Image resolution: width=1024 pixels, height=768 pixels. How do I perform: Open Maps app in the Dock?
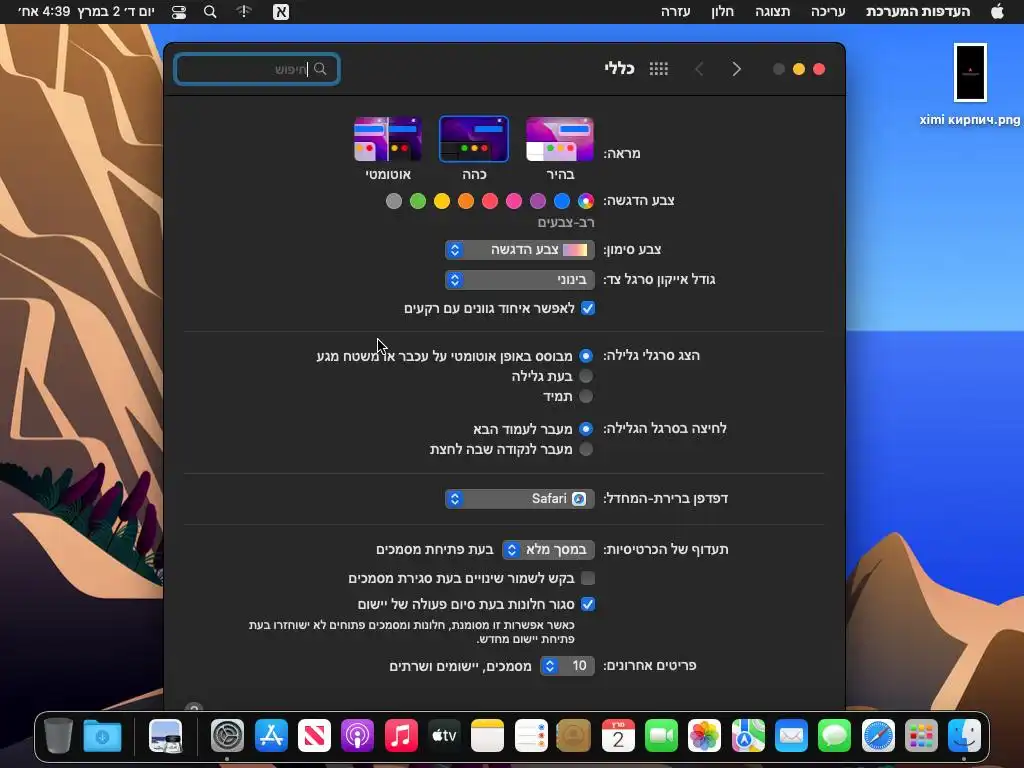(748, 736)
